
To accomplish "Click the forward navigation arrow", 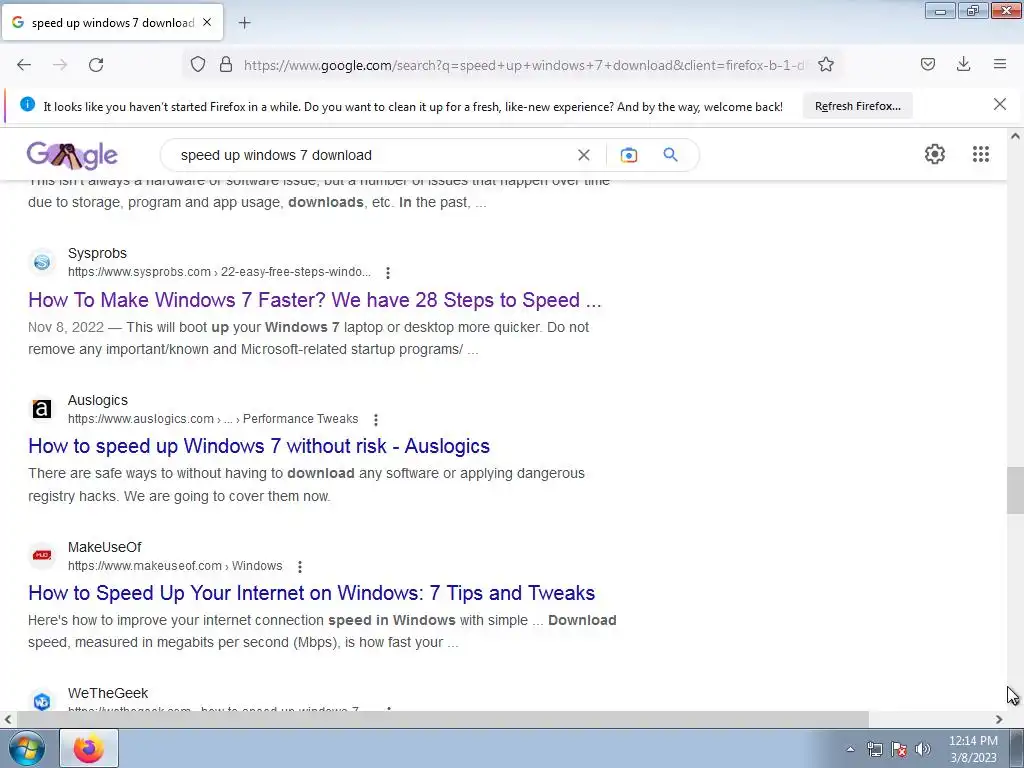I will point(60,65).
